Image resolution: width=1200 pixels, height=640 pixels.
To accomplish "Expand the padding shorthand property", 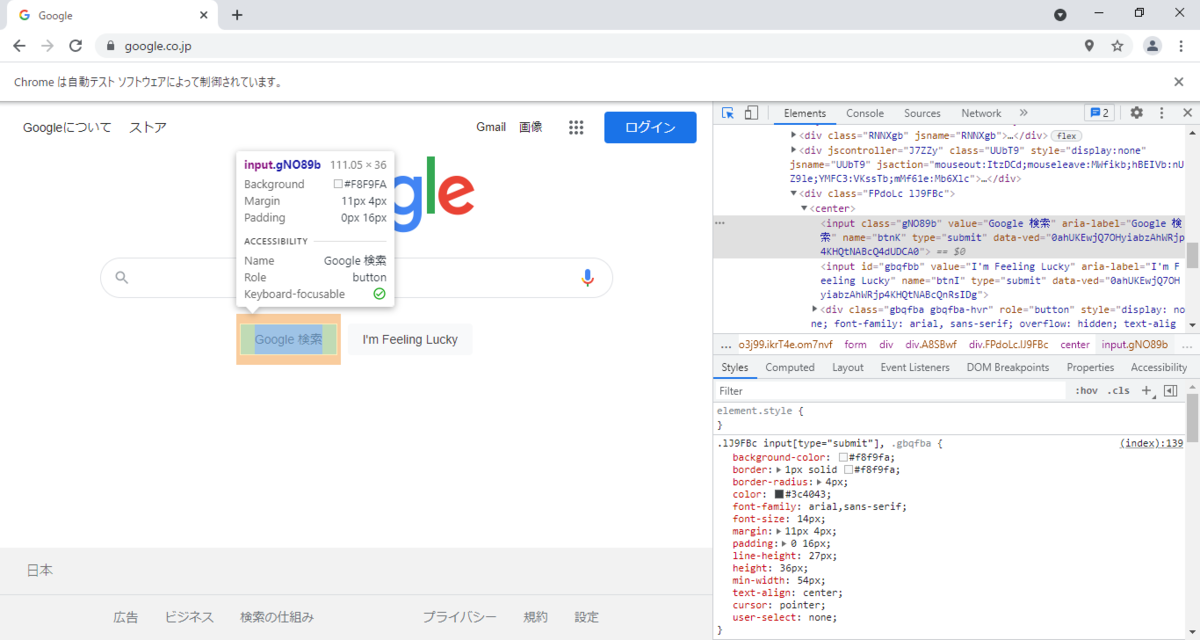I will (x=785, y=543).
